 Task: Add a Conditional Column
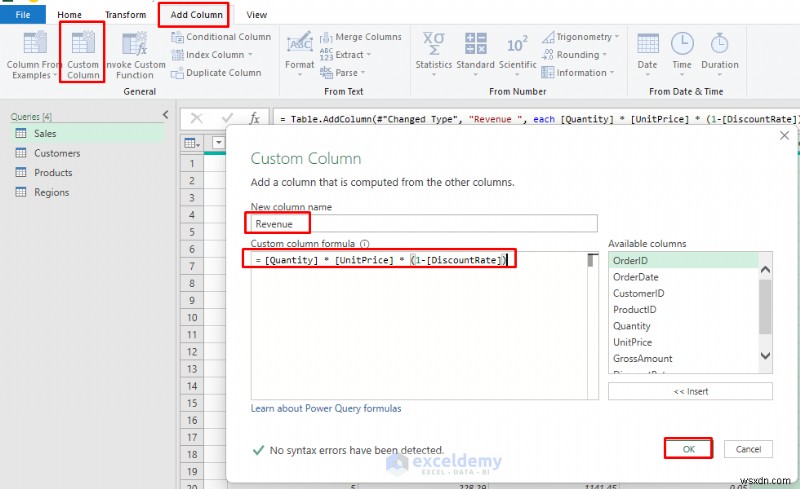coord(221,37)
